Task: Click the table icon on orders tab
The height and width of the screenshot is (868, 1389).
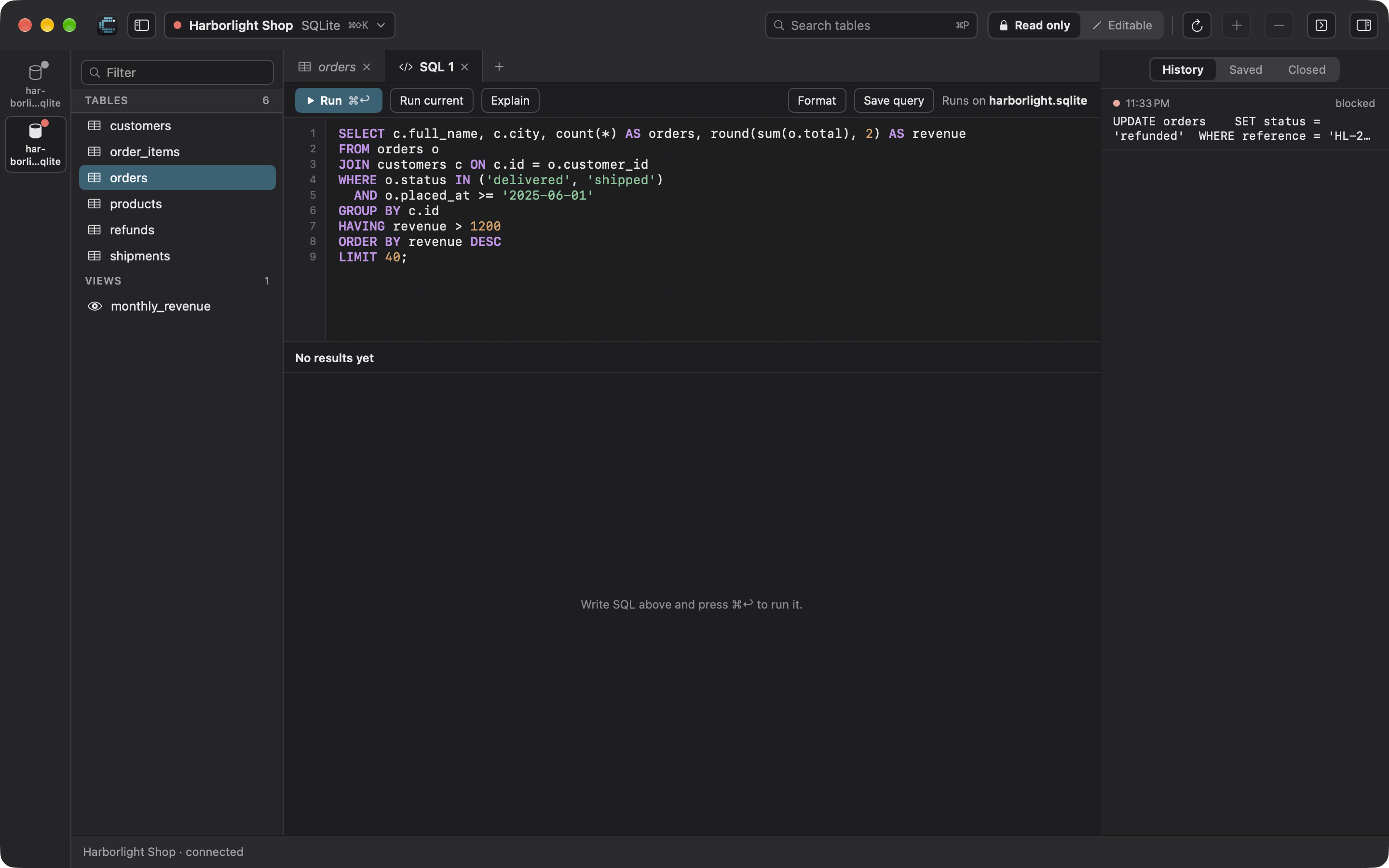Action: [x=305, y=67]
